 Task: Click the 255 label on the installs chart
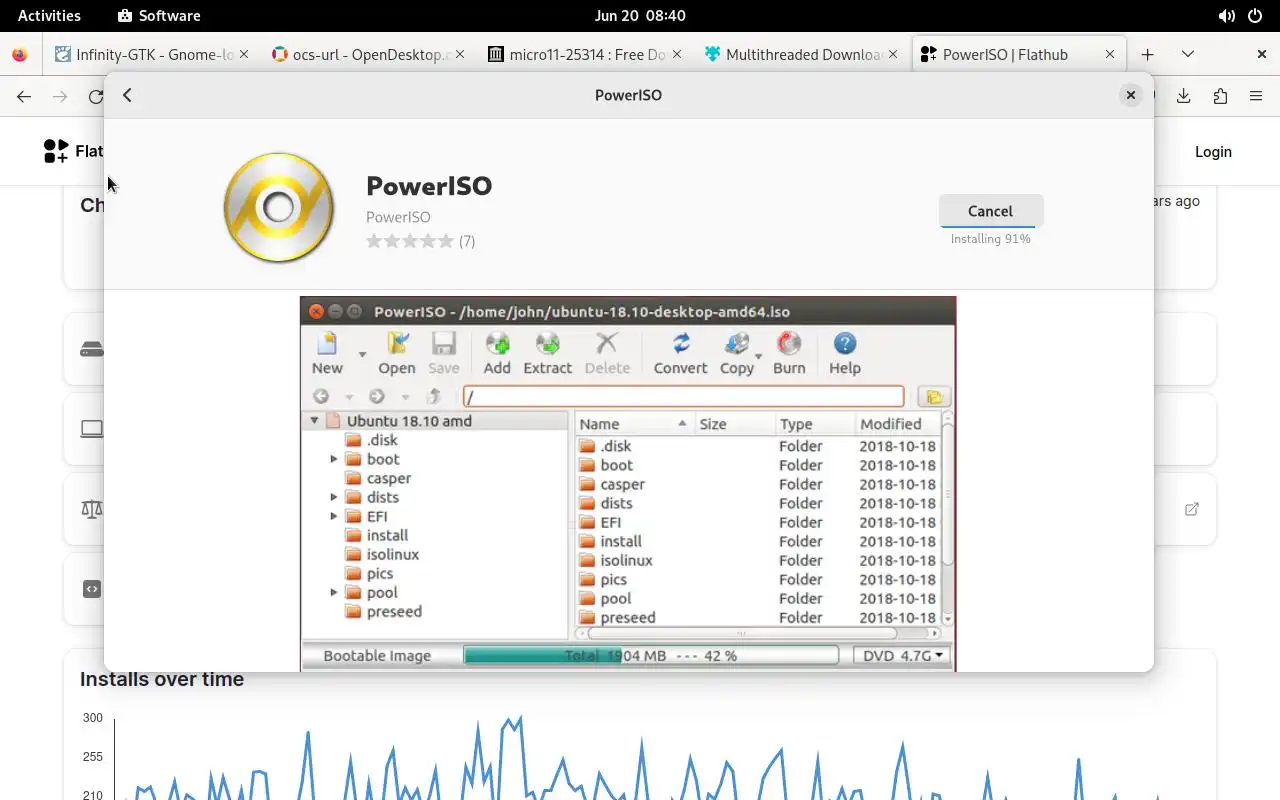click(92, 757)
